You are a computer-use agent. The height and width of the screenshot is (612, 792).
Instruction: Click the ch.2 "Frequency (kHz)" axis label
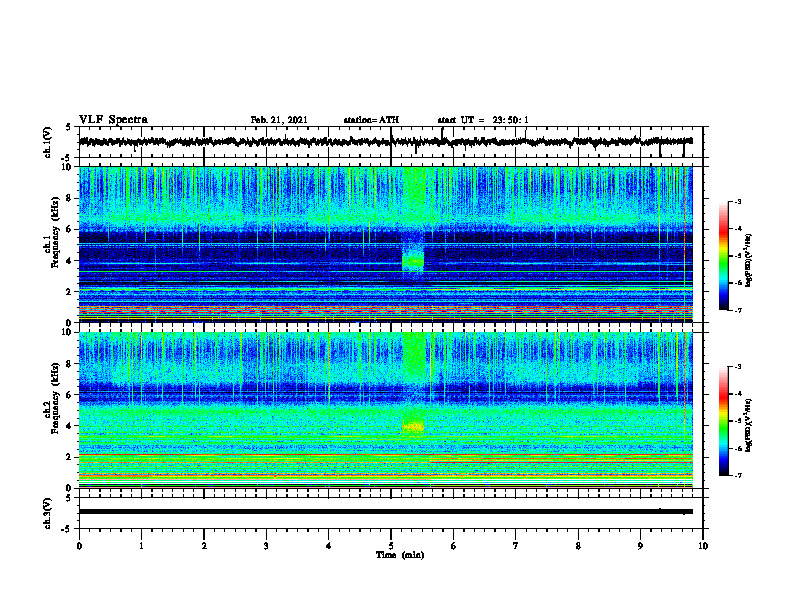click(x=55, y=397)
